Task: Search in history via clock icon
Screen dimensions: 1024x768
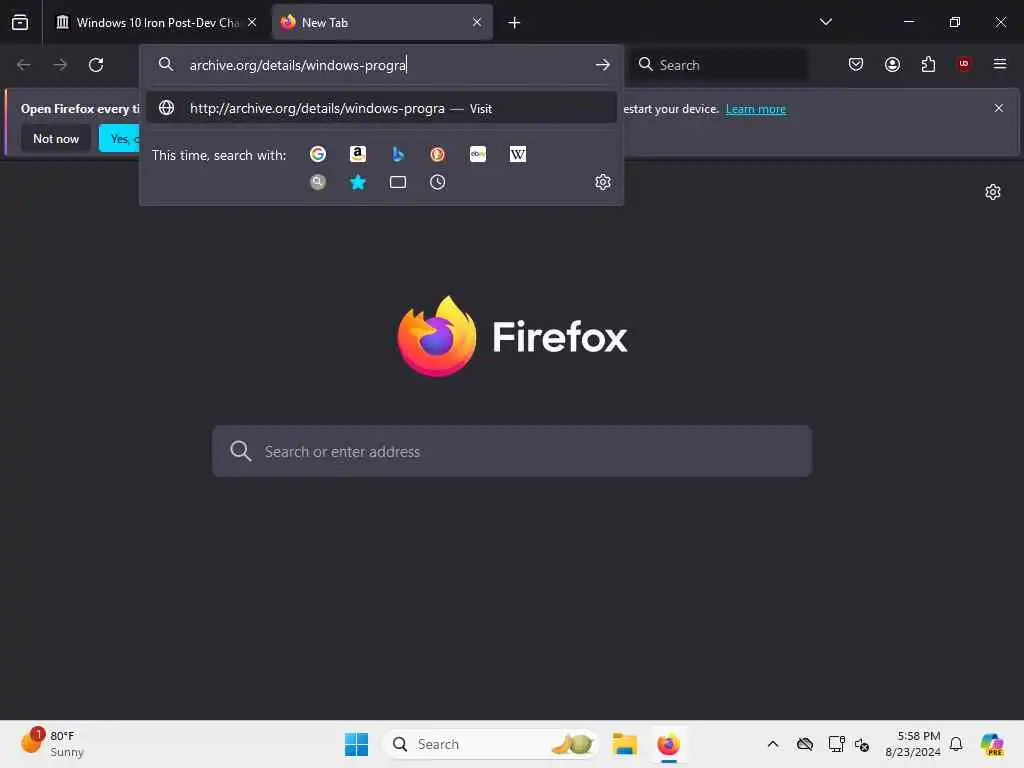Action: (x=438, y=182)
